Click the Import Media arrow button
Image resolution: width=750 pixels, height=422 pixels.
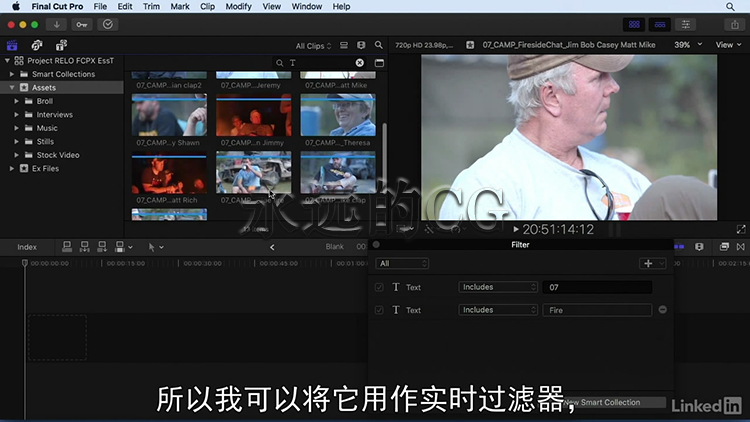56,24
